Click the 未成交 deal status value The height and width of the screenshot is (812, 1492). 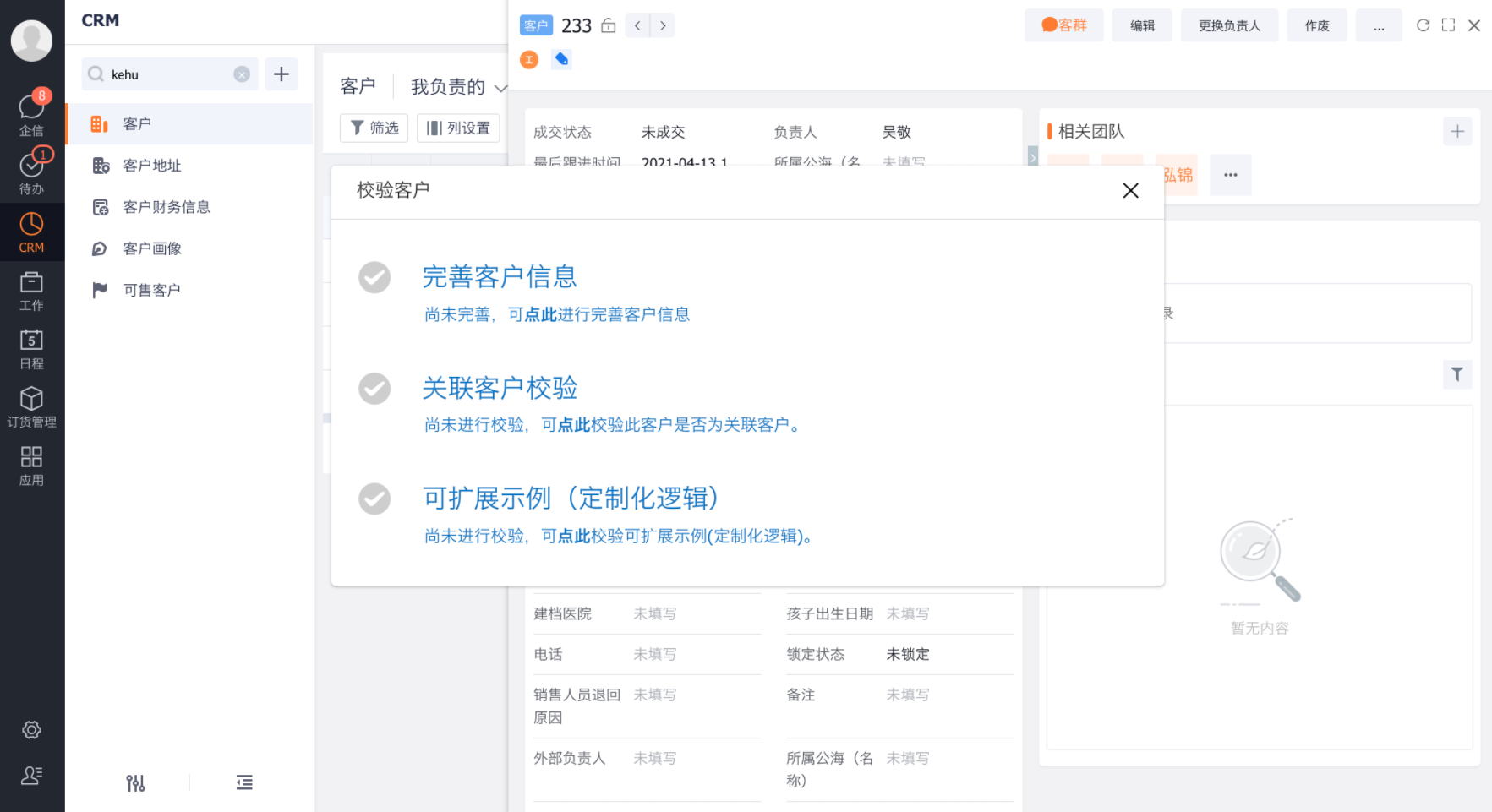(664, 133)
